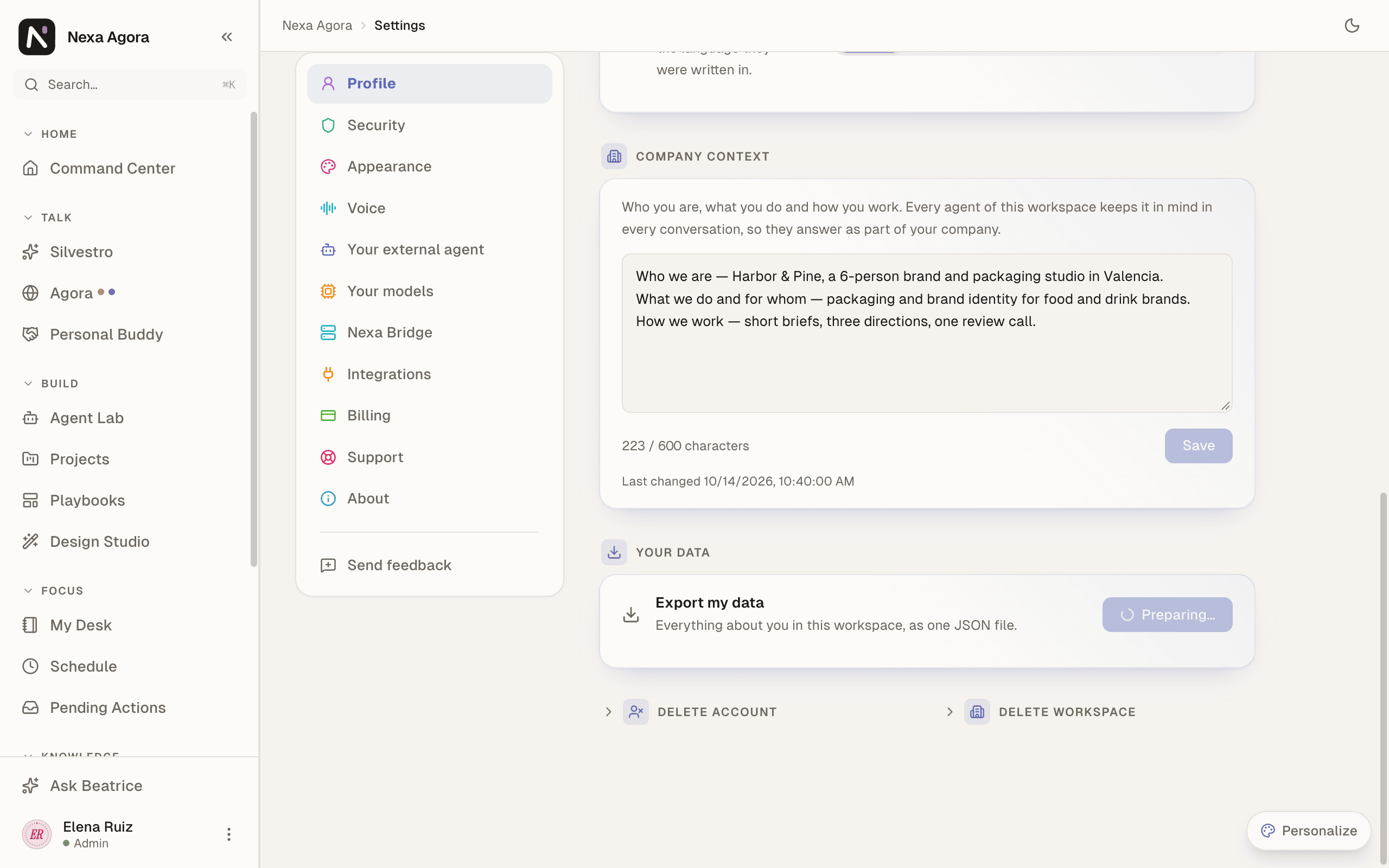The image size is (1389, 868).
Task: Open Elena Ruiz's three-dot user menu
Action: 228,834
